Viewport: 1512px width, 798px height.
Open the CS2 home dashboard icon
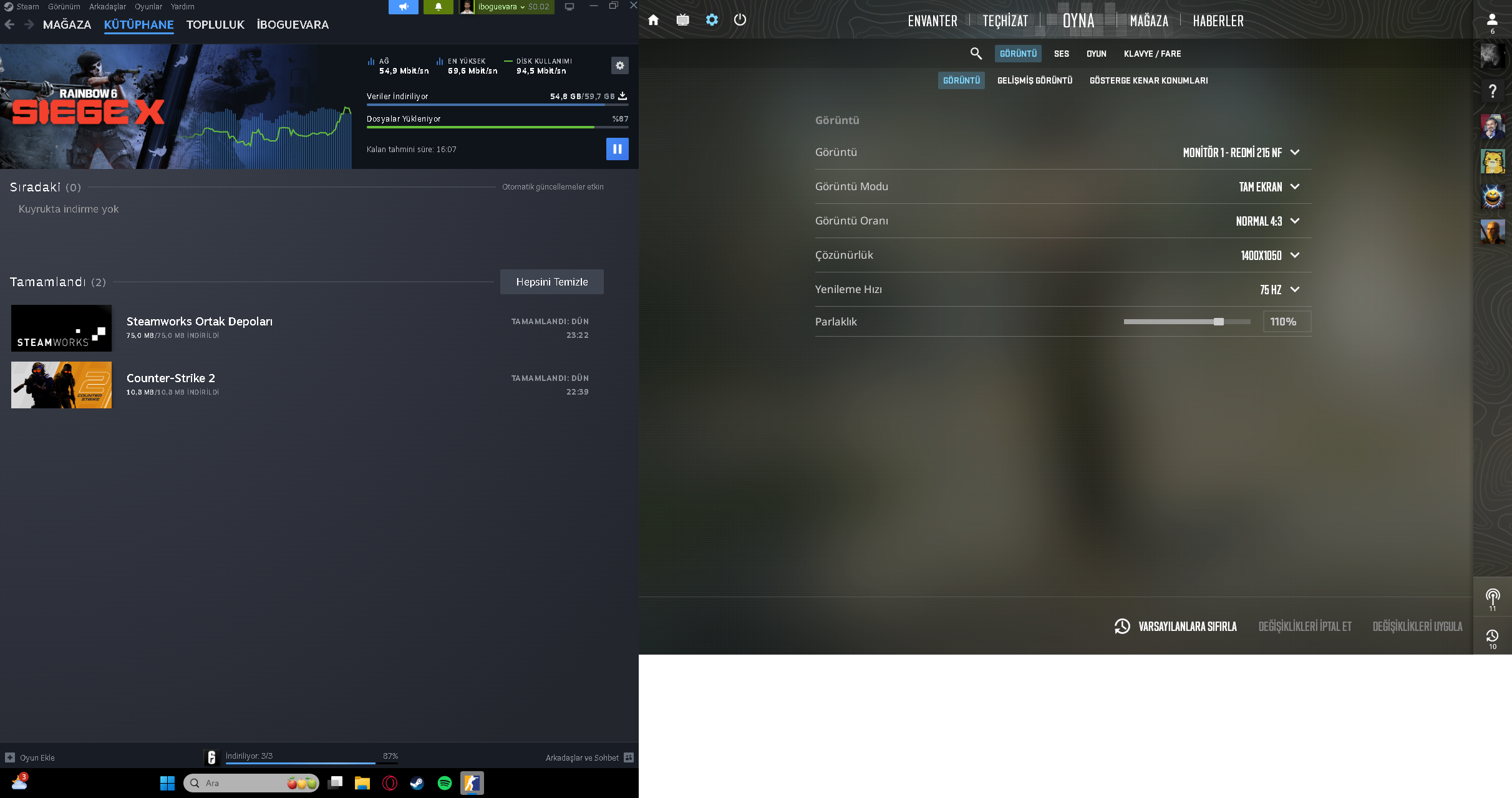pos(653,20)
